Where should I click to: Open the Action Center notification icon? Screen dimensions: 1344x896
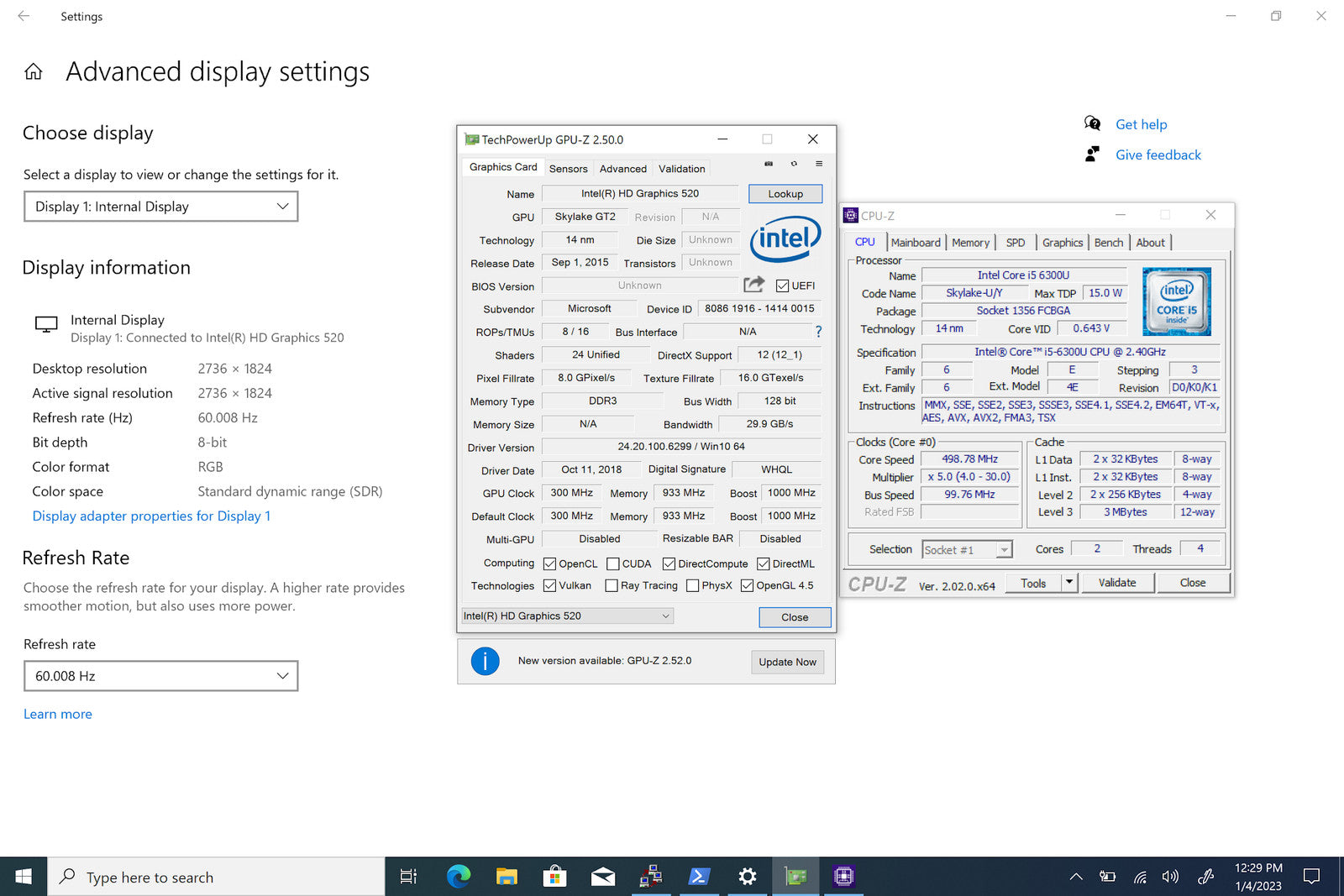coord(1311,877)
